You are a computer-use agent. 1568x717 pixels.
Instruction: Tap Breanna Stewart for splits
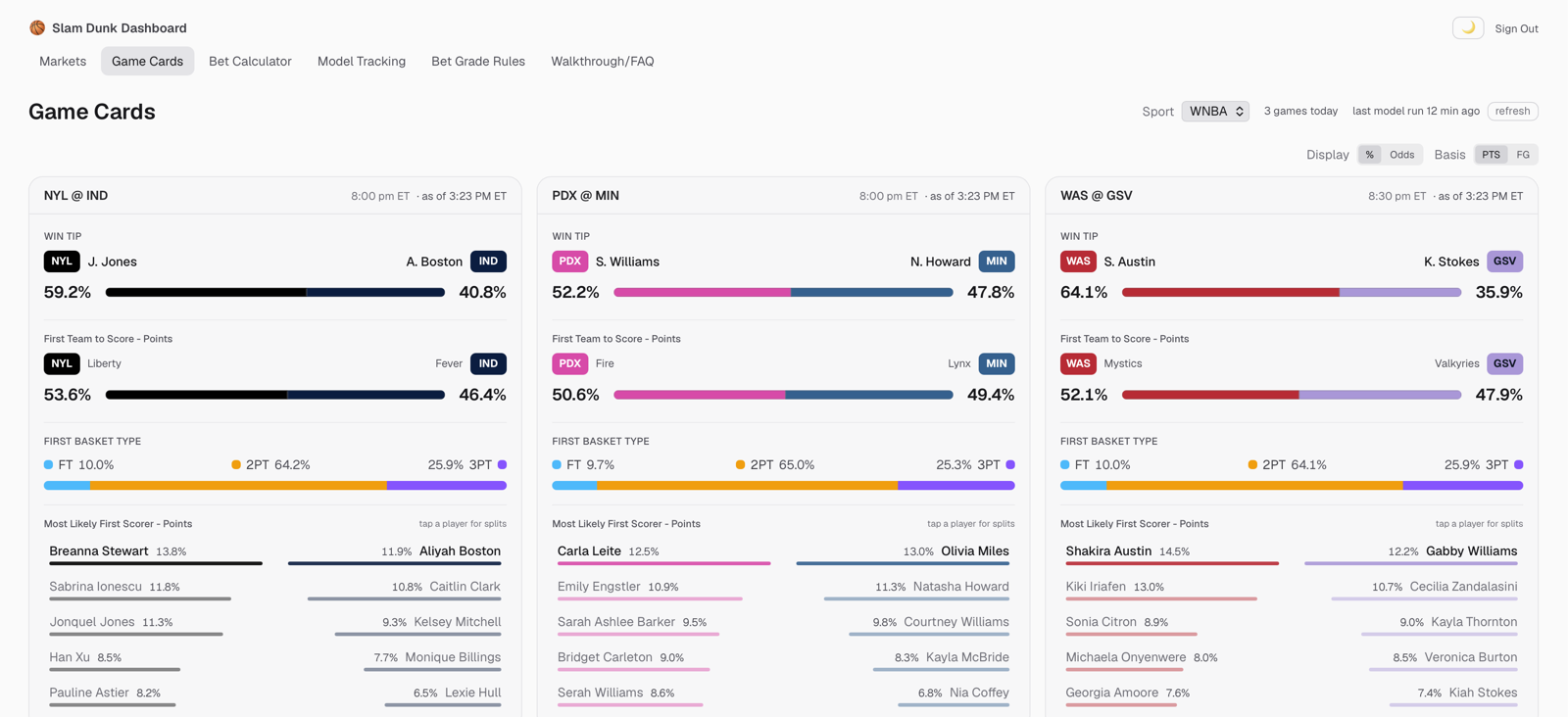point(156,554)
